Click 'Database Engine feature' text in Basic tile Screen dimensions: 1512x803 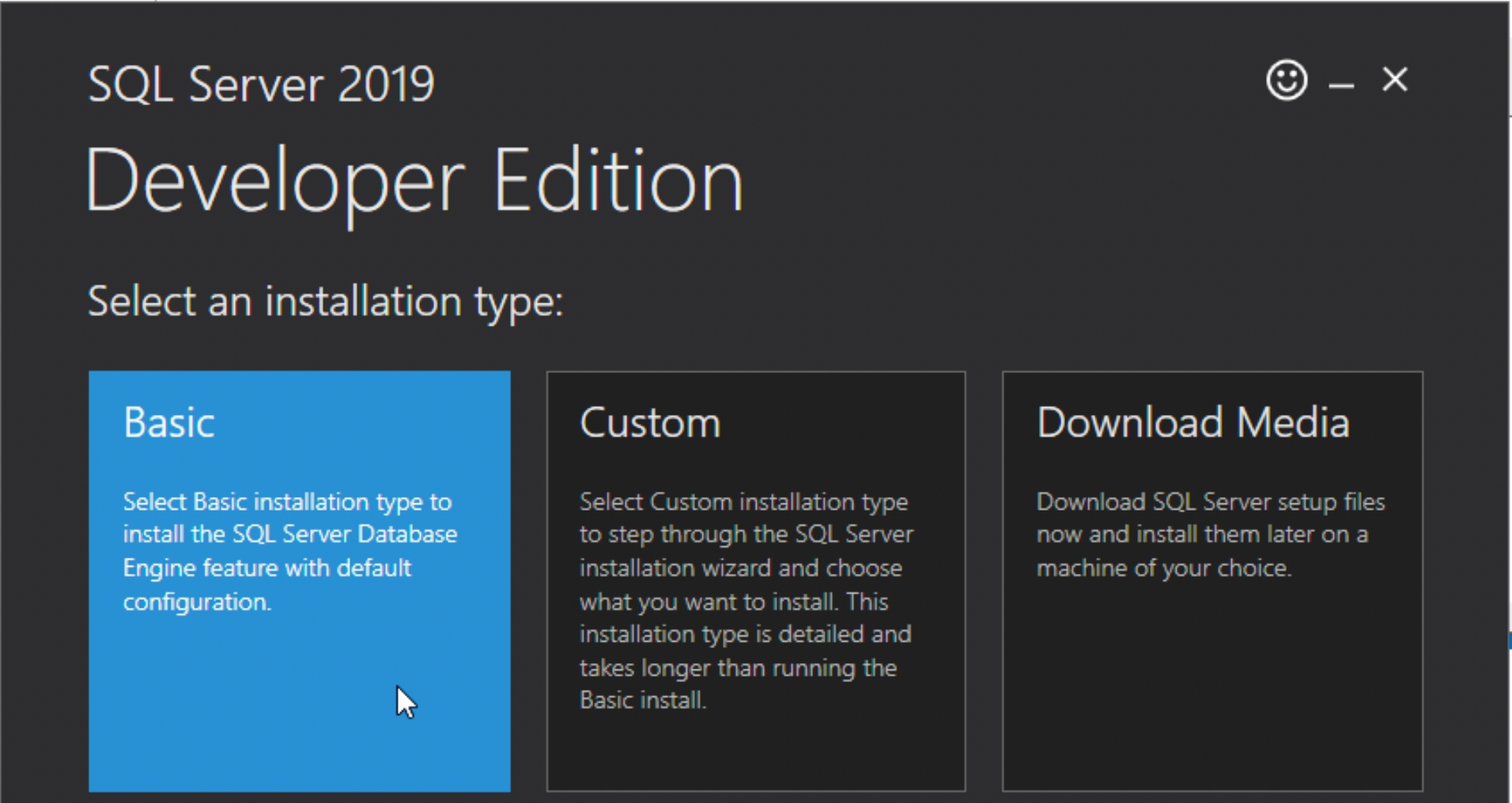pos(266,568)
